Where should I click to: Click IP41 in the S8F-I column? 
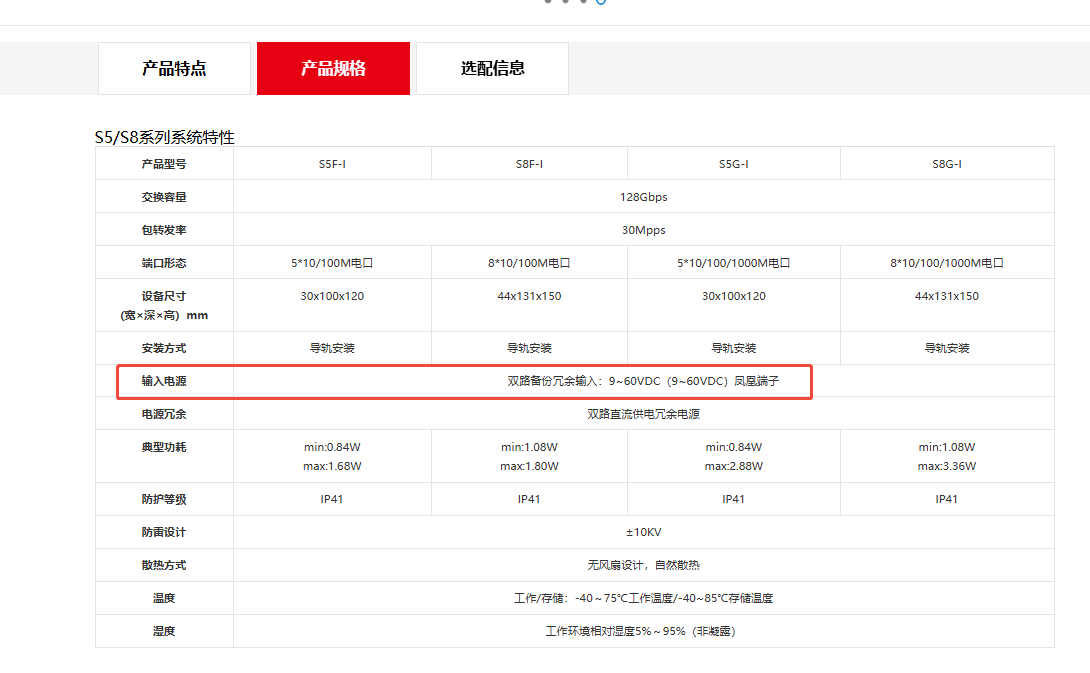click(x=529, y=499)
